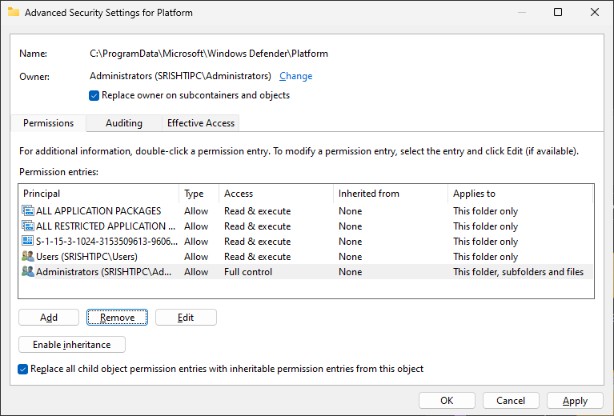Apply the security settings changes
The height and width of the screenshot is (416, 614).
point(574,401)
